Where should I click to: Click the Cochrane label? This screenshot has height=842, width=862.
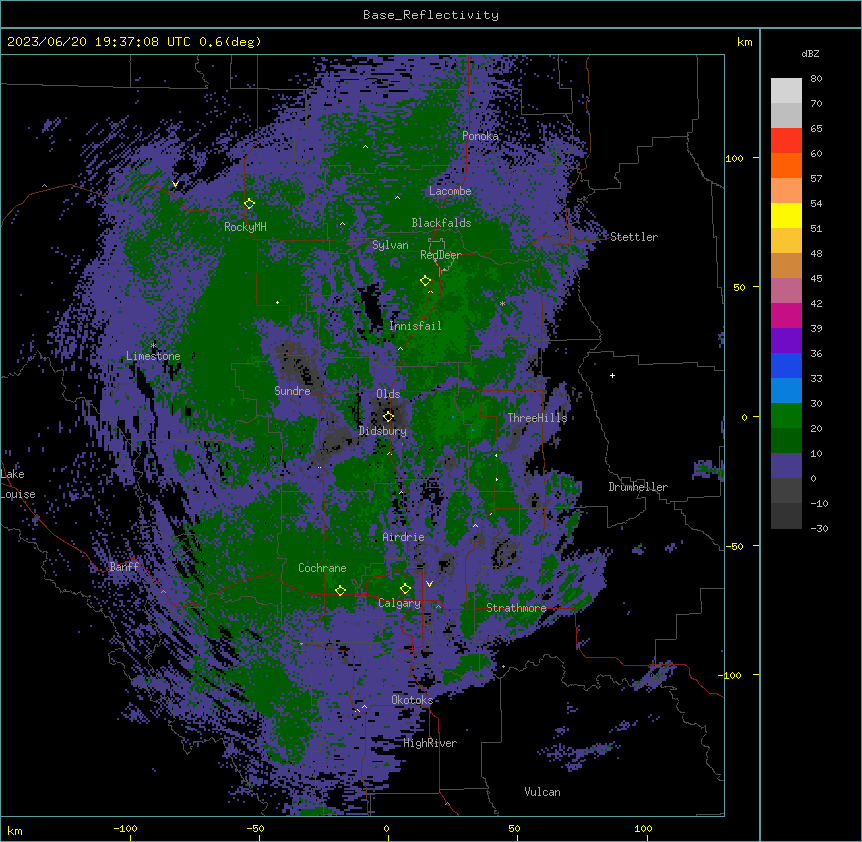coord(322,568)
